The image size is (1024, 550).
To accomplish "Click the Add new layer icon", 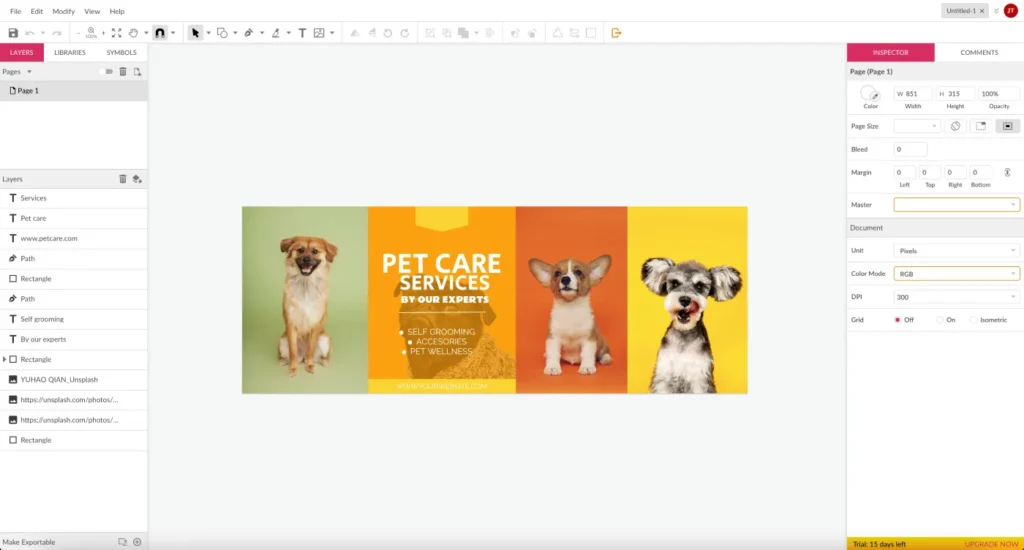I will pos(137,178).
